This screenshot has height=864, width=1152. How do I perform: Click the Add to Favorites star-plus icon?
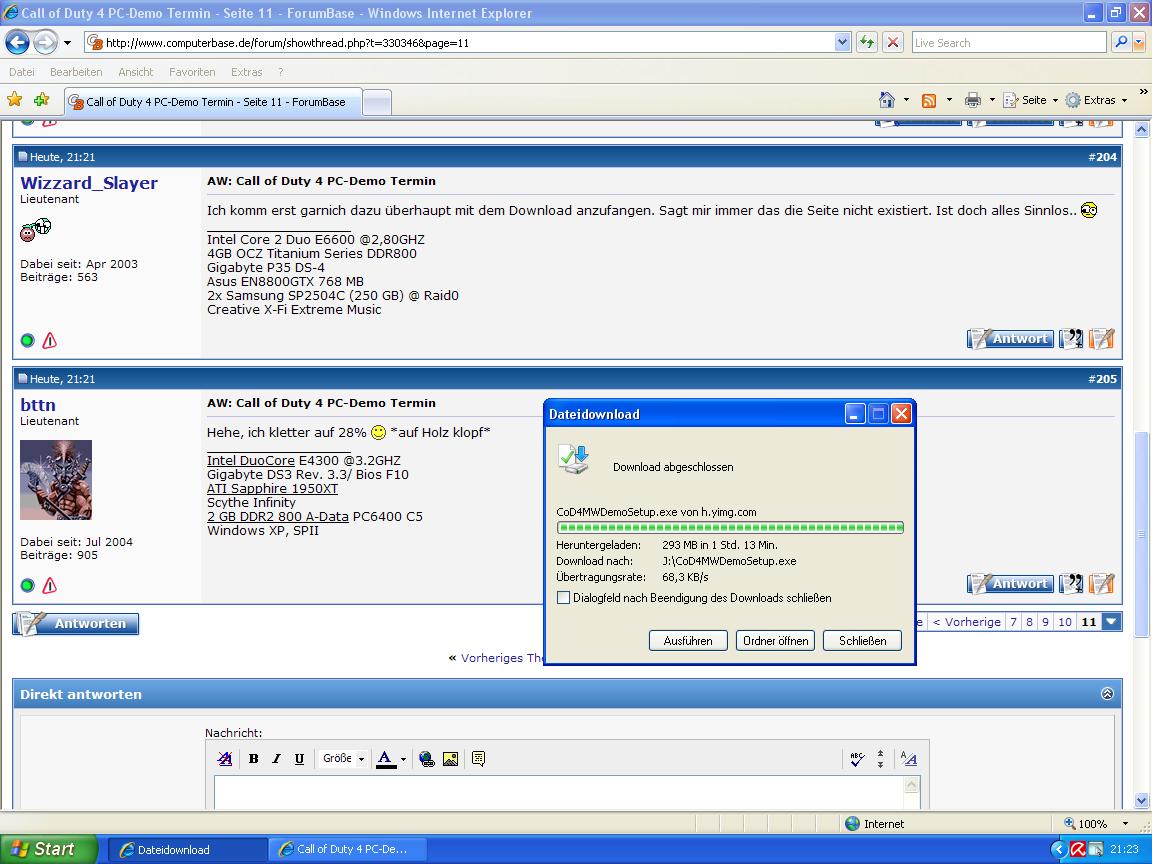click(42, 99)
